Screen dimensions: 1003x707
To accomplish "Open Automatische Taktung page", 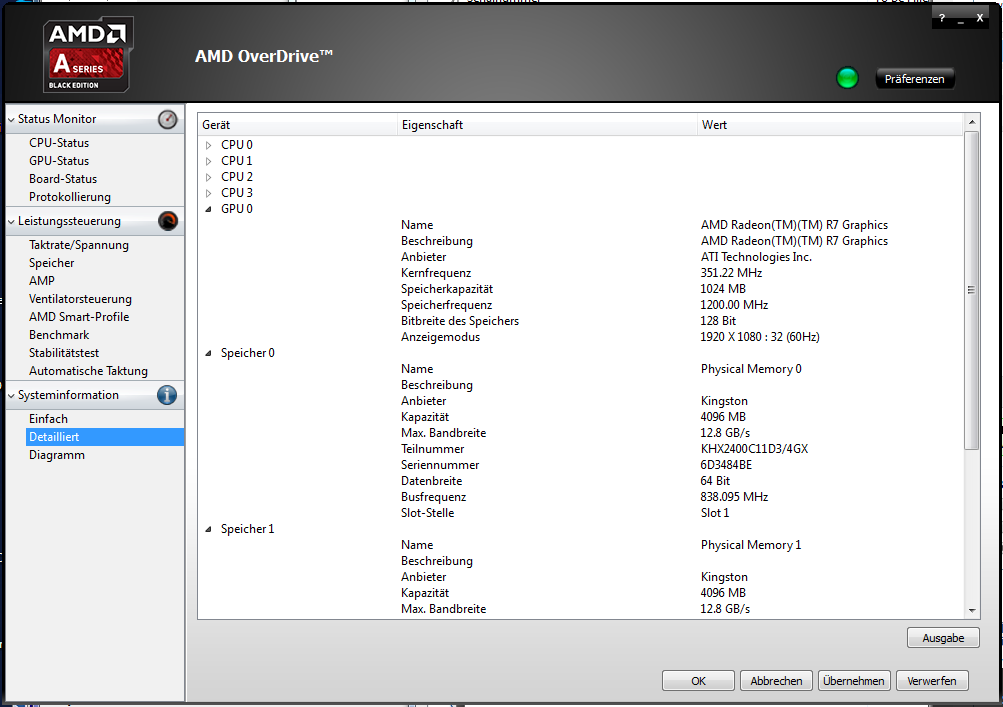I will (x=88, y=370).
